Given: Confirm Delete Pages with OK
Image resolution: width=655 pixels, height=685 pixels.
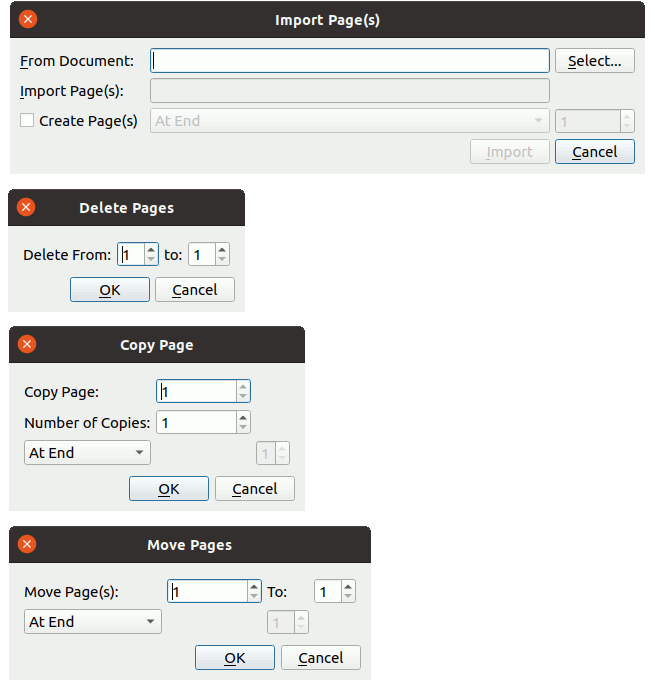Looking at the screenshot, I should coord(110,290).
